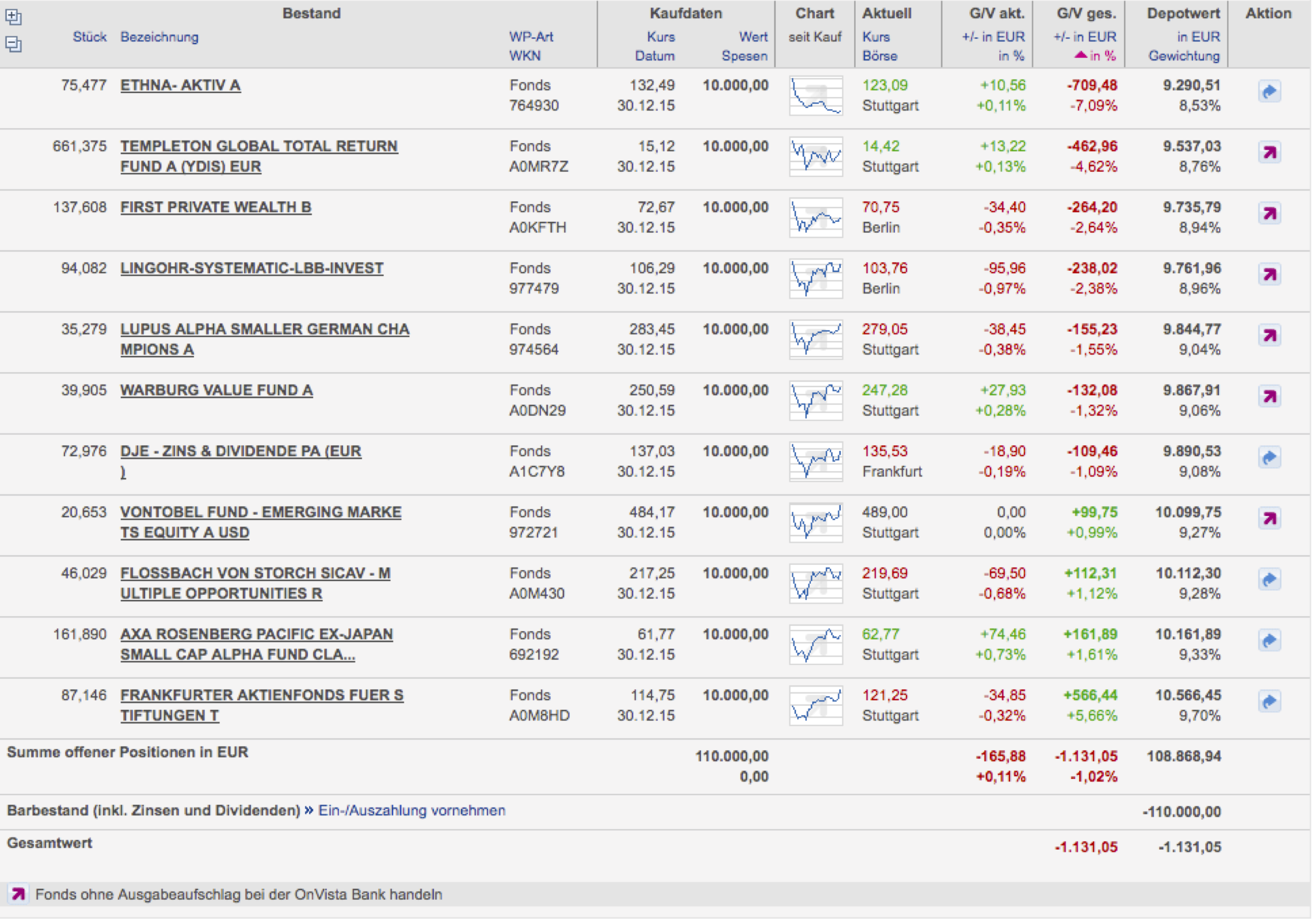
Task: Click the magenta trade icon for Lingohr-Systematic-LBB-Invest
Action: 1269,275
